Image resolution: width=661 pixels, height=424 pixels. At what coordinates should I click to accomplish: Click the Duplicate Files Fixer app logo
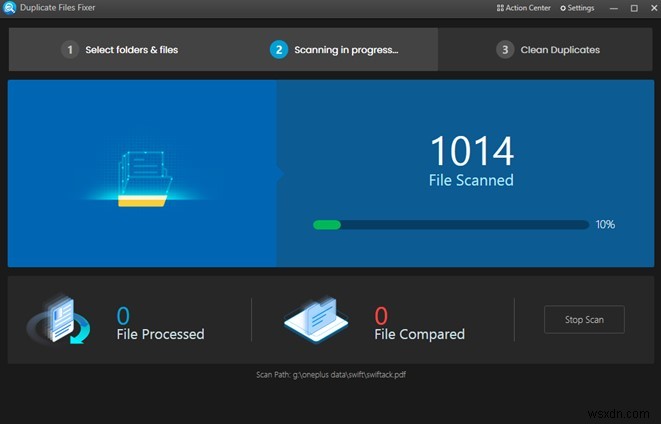click(x=9, y=8)
